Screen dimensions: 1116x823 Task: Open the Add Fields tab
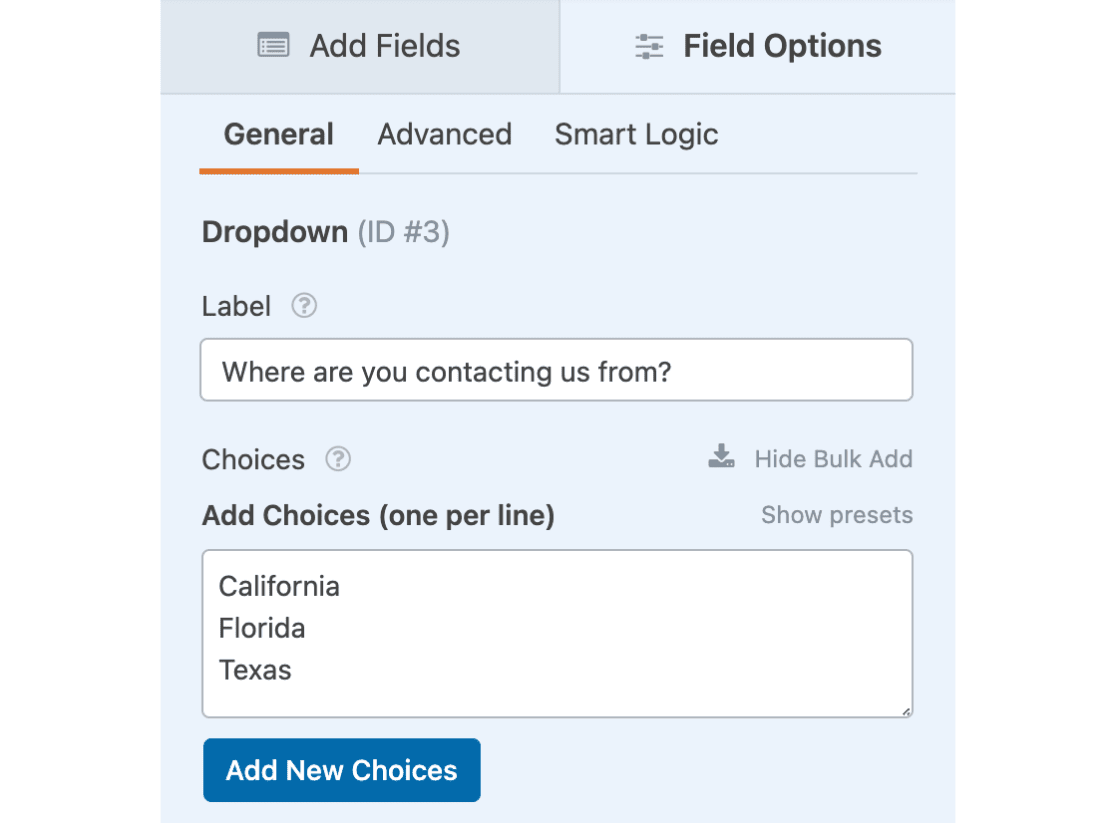[360, 46]
